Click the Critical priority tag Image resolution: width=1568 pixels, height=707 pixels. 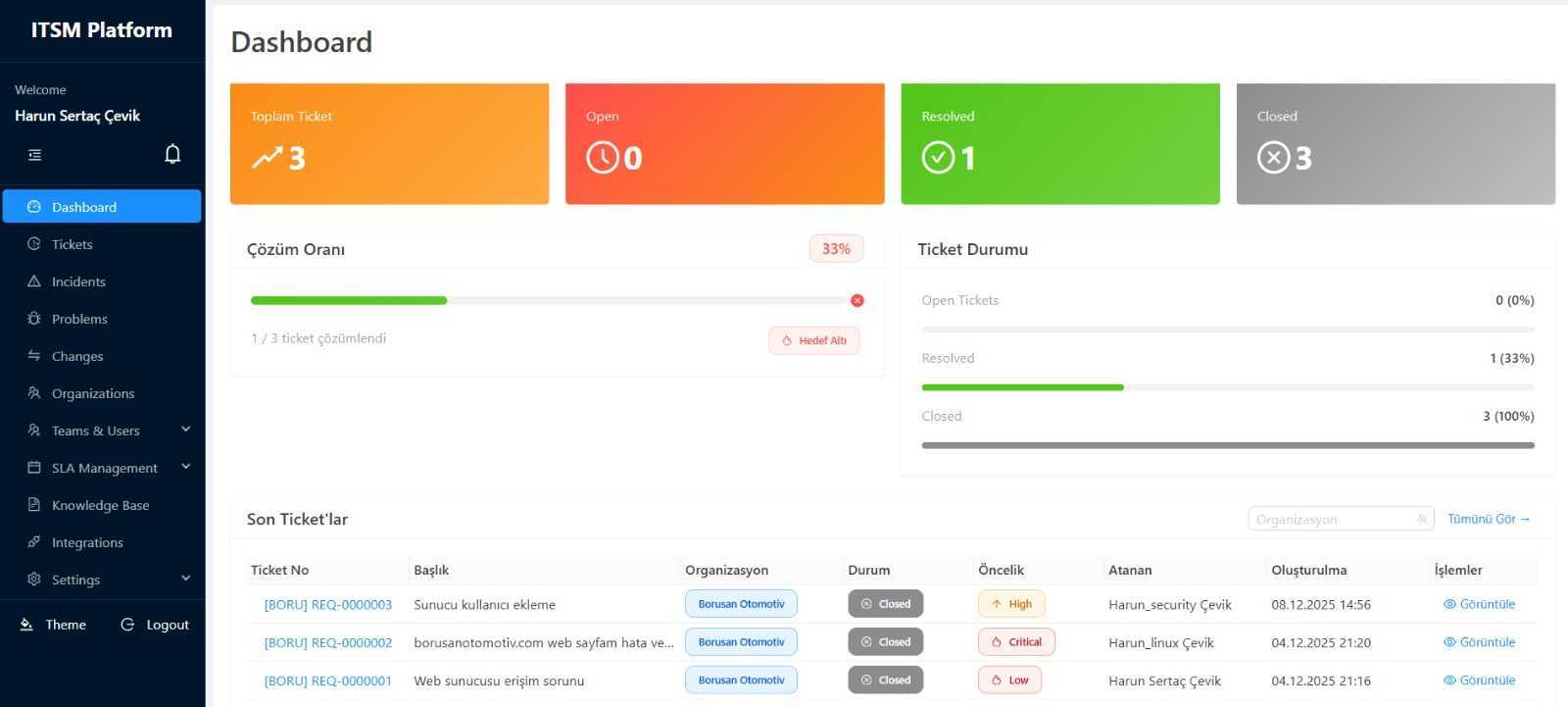(1016, 642)
